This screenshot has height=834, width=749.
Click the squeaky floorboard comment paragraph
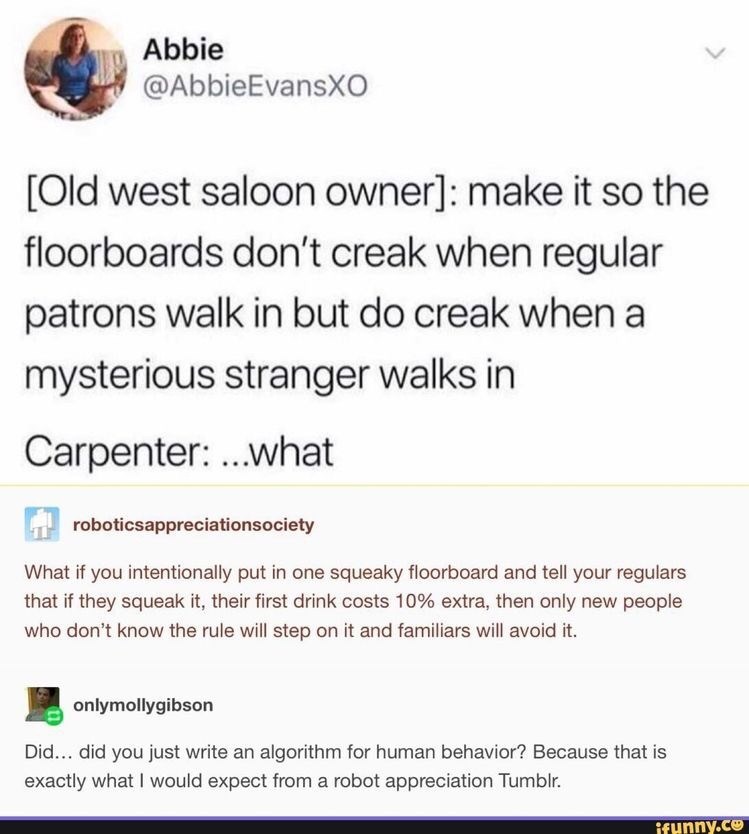tap(355, 601)
